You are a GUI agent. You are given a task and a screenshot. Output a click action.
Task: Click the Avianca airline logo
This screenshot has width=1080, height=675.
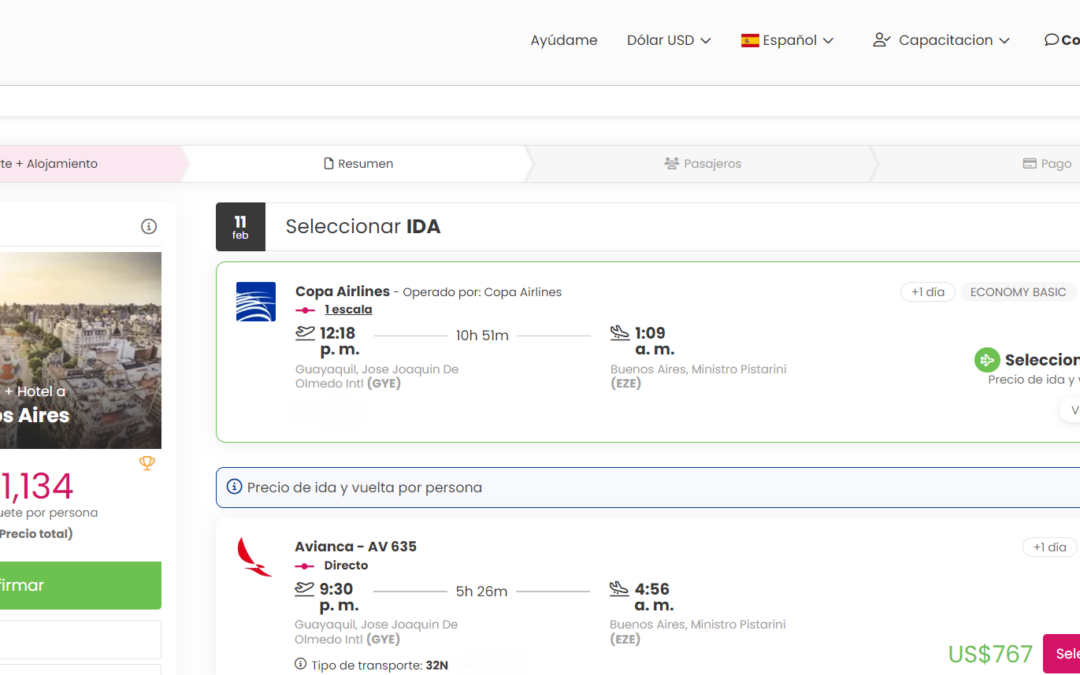pos(254,557)
